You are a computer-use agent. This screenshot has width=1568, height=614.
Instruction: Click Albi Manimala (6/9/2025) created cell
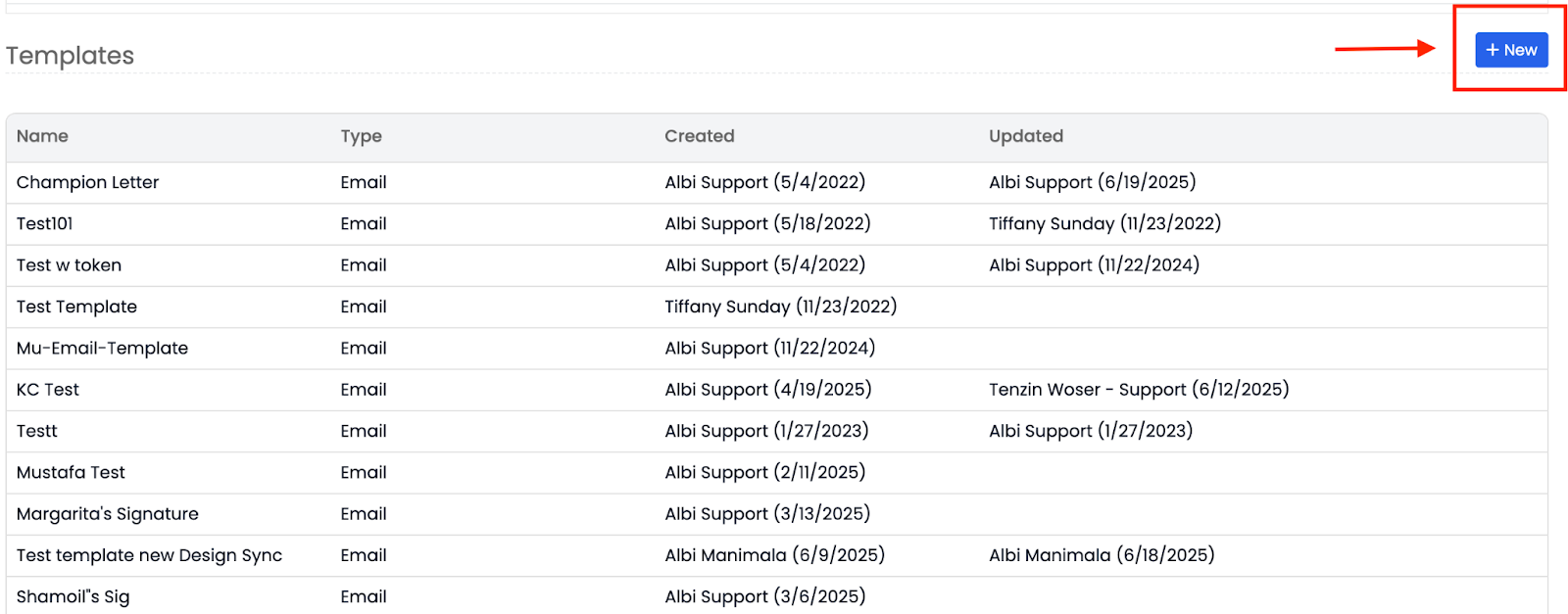pos(774,555)
